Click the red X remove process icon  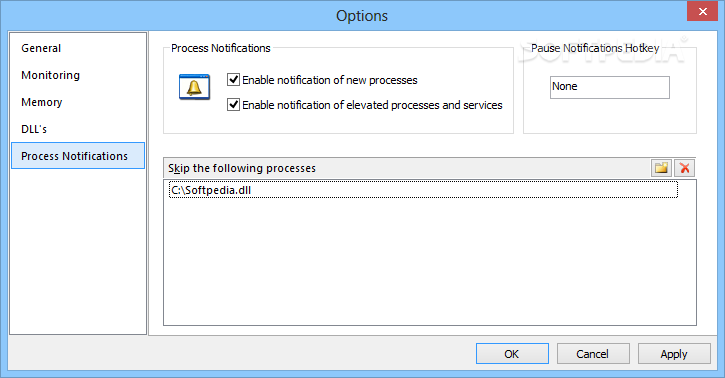(684, 168)
